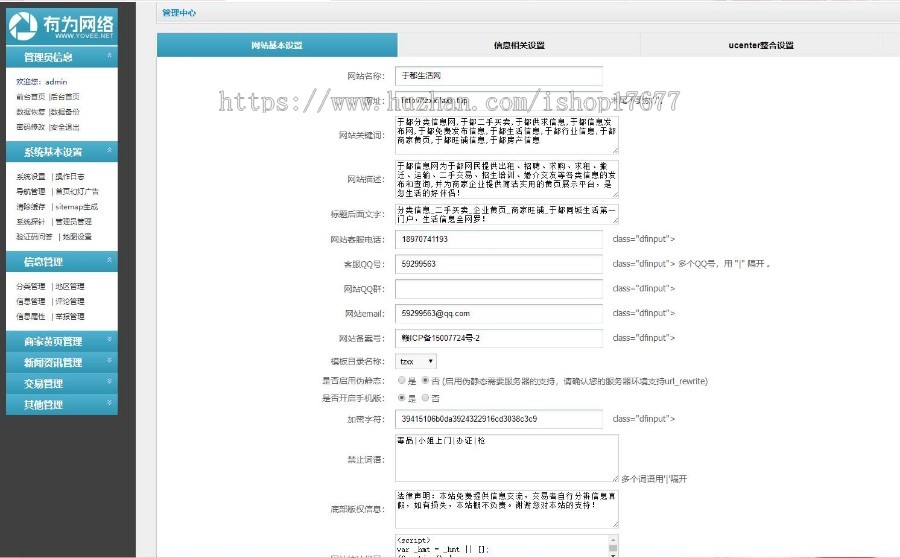900x558 pixels.
Task: Open the sitemap生成 link
Action: coord(76,207)
